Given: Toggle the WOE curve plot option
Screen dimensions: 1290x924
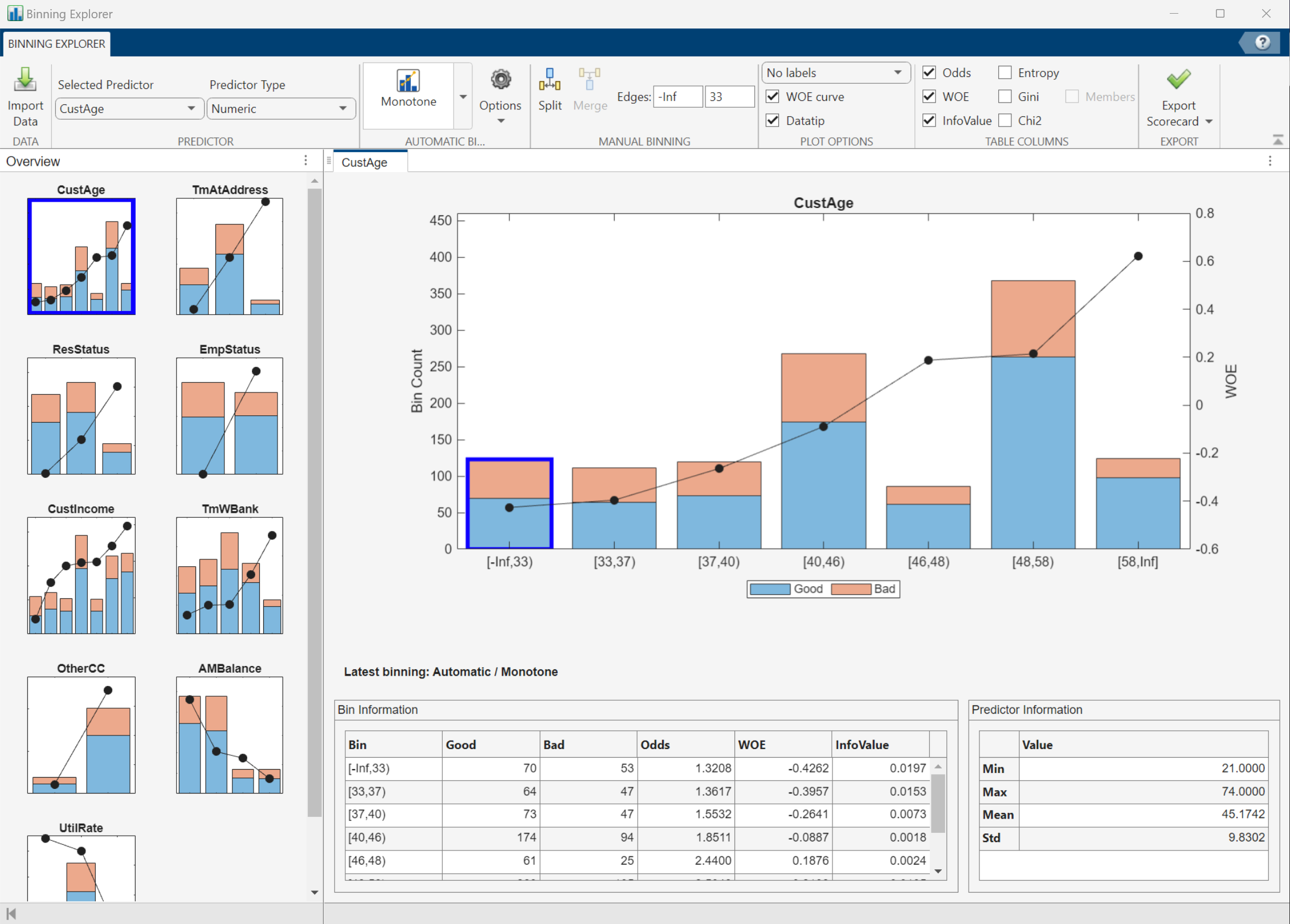Looking at the screenshot, I should pyautogui.click(x=773, y=96).
